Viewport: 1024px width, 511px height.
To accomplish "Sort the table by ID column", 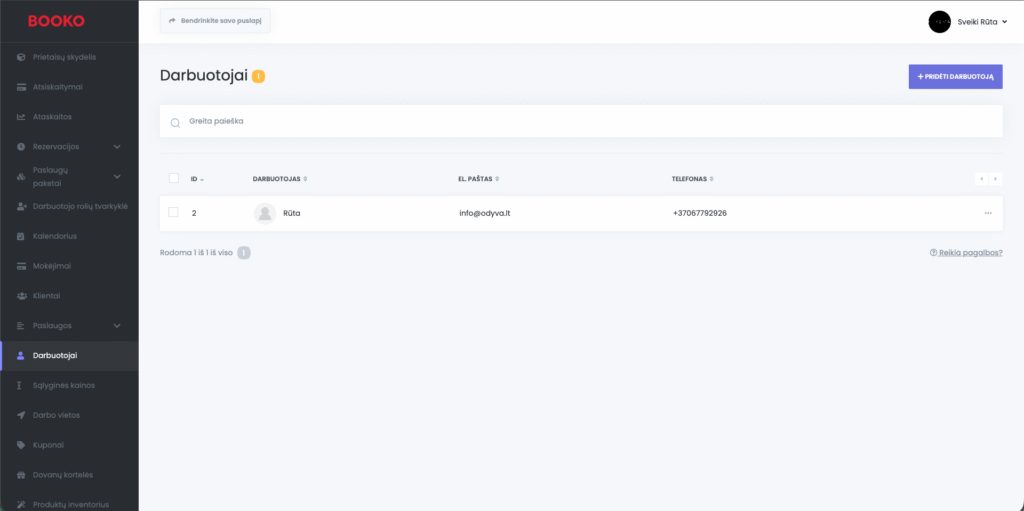I will [x=197, y=179].
